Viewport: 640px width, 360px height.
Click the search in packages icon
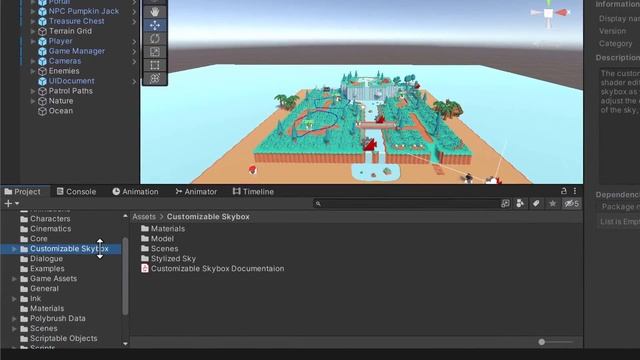[505, 203]
